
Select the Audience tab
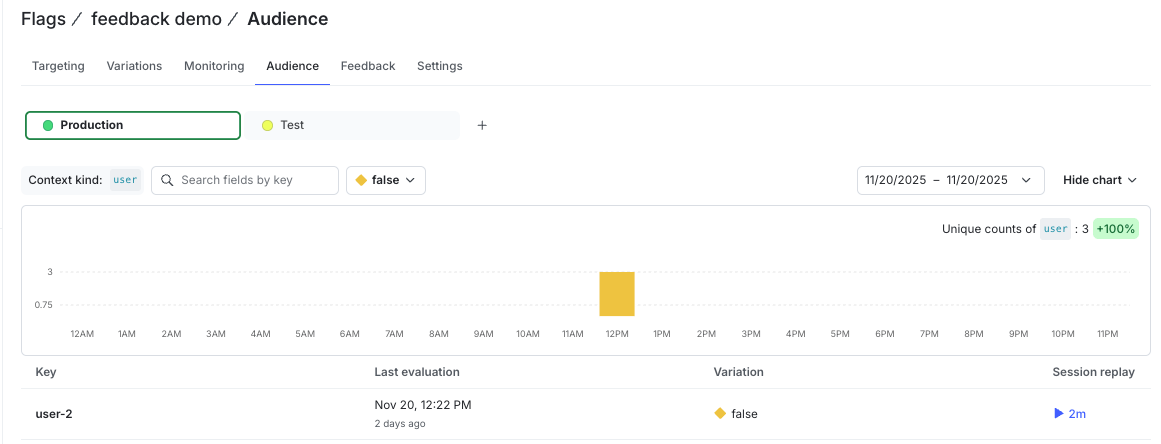point(292,66)
